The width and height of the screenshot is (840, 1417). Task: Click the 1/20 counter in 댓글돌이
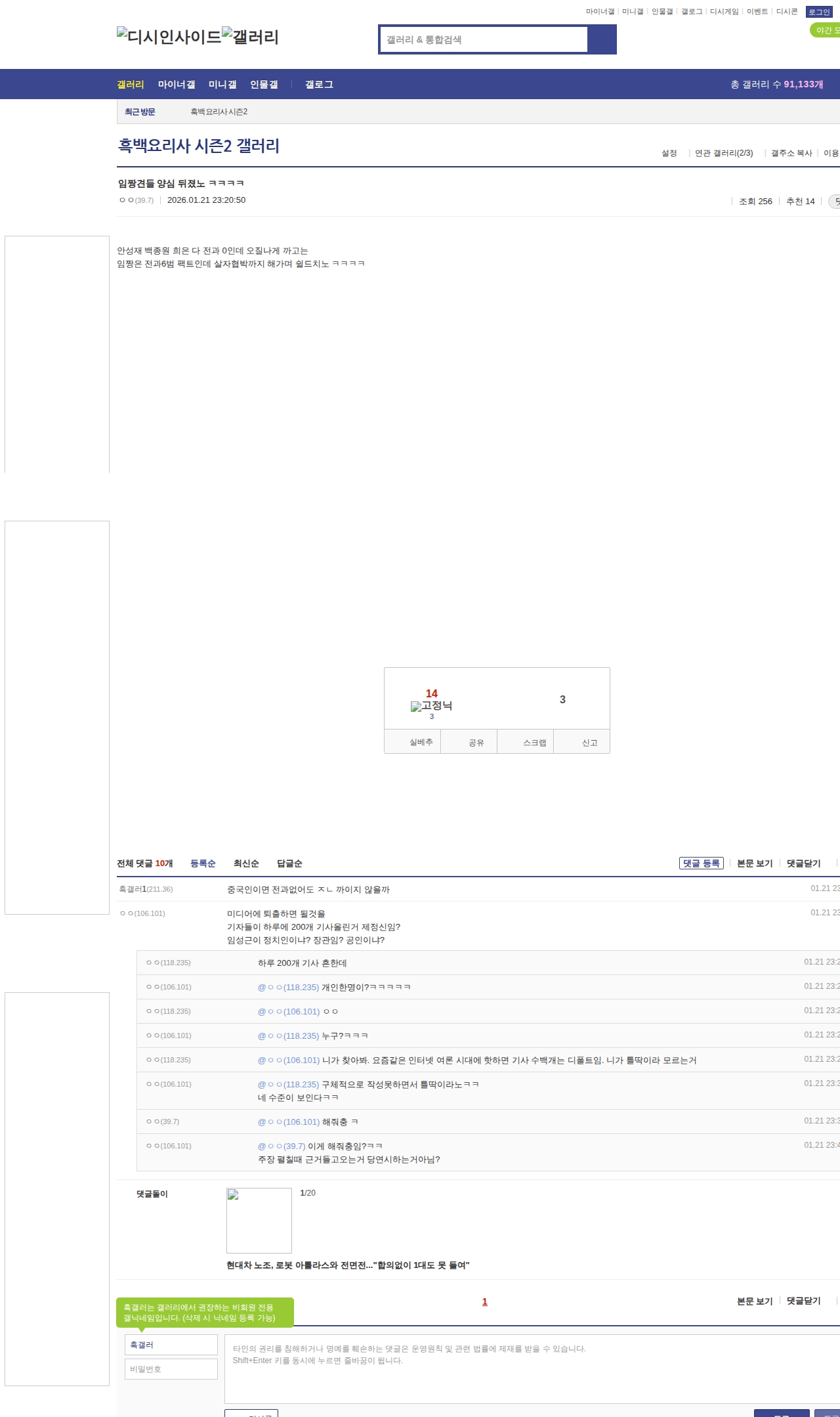click(308, 1193)
